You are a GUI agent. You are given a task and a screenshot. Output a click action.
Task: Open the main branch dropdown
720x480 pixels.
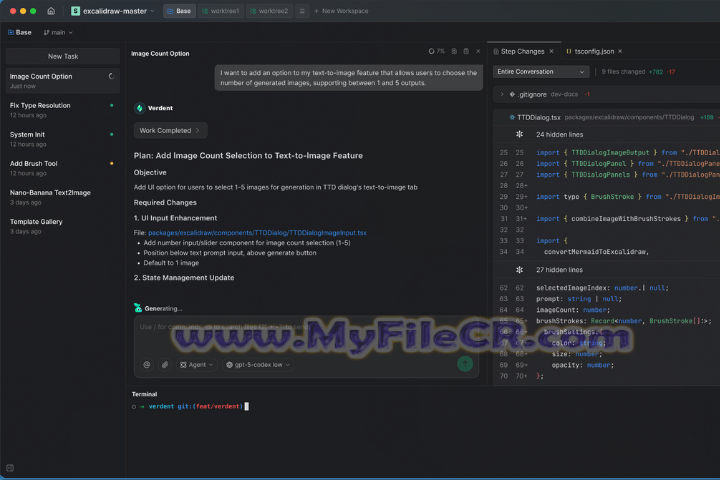[58, 33]
